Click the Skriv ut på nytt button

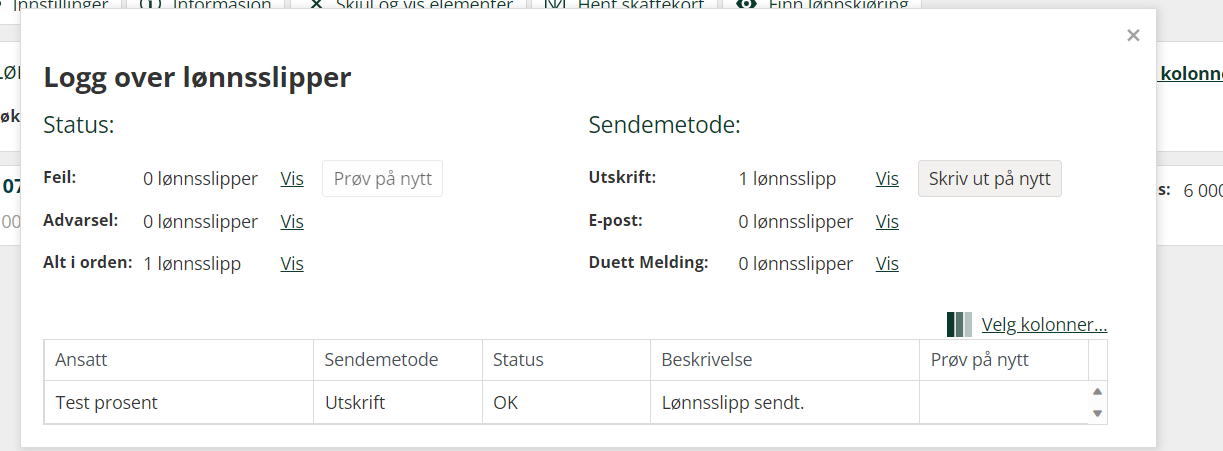click(990, 179)
